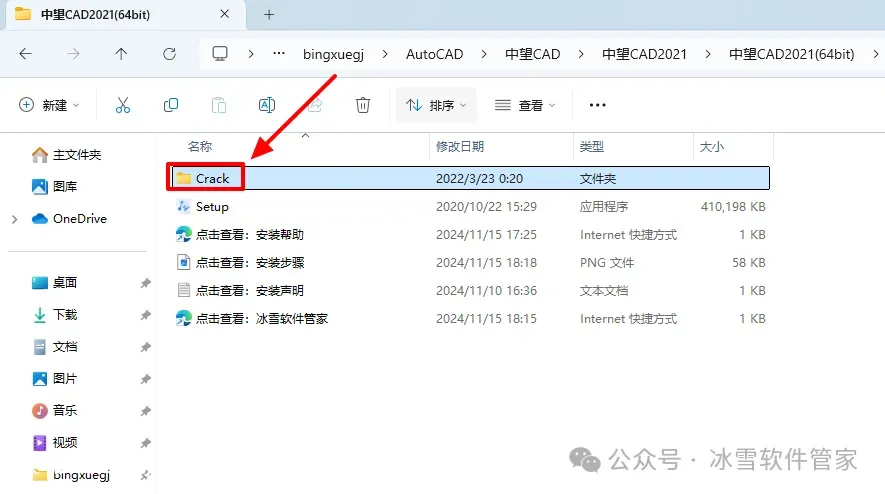
Task: Navigate to AutoCAD breadcrumb segment
Action: pos(434,54)
